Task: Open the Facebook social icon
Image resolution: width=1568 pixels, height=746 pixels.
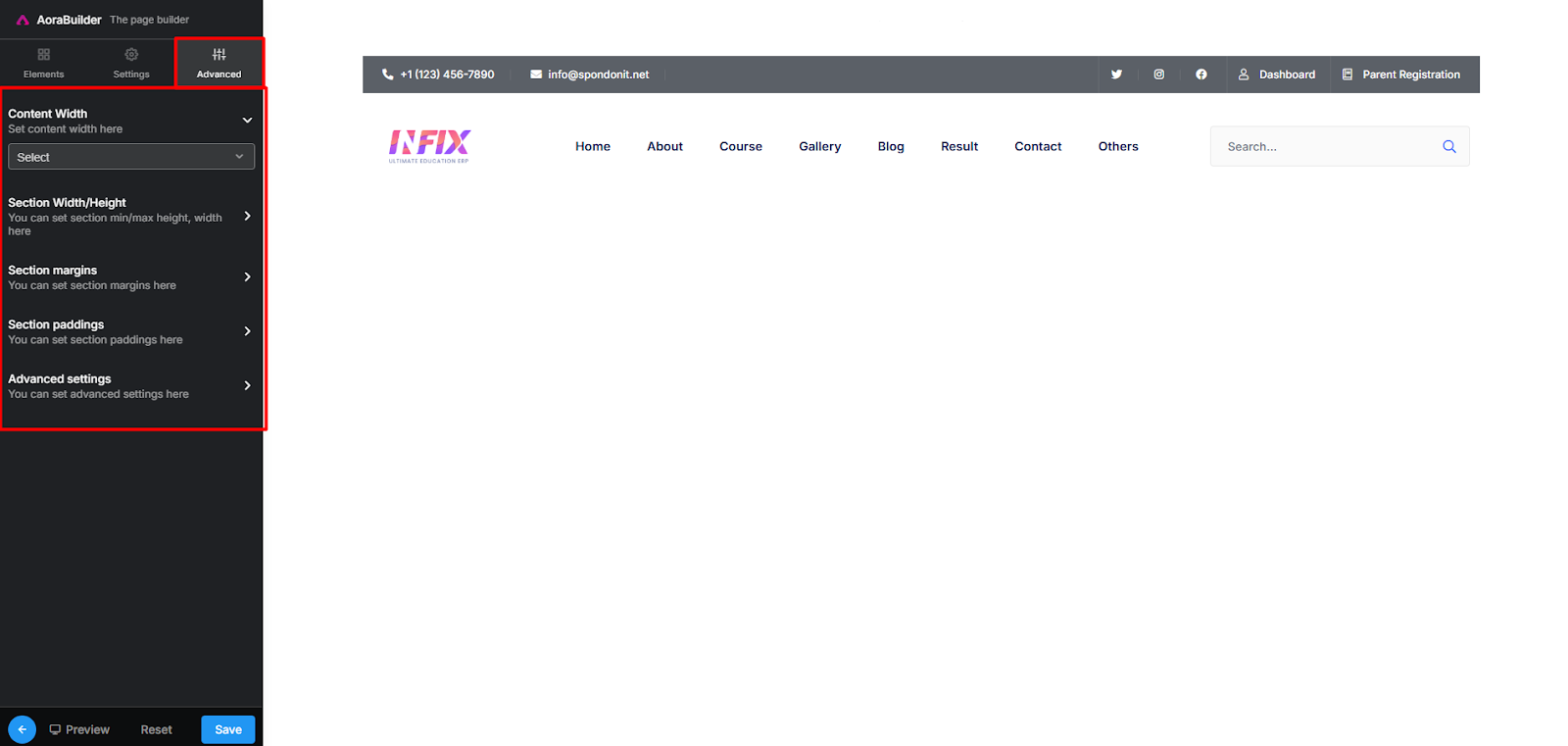Action: (x=1201, y=75)
